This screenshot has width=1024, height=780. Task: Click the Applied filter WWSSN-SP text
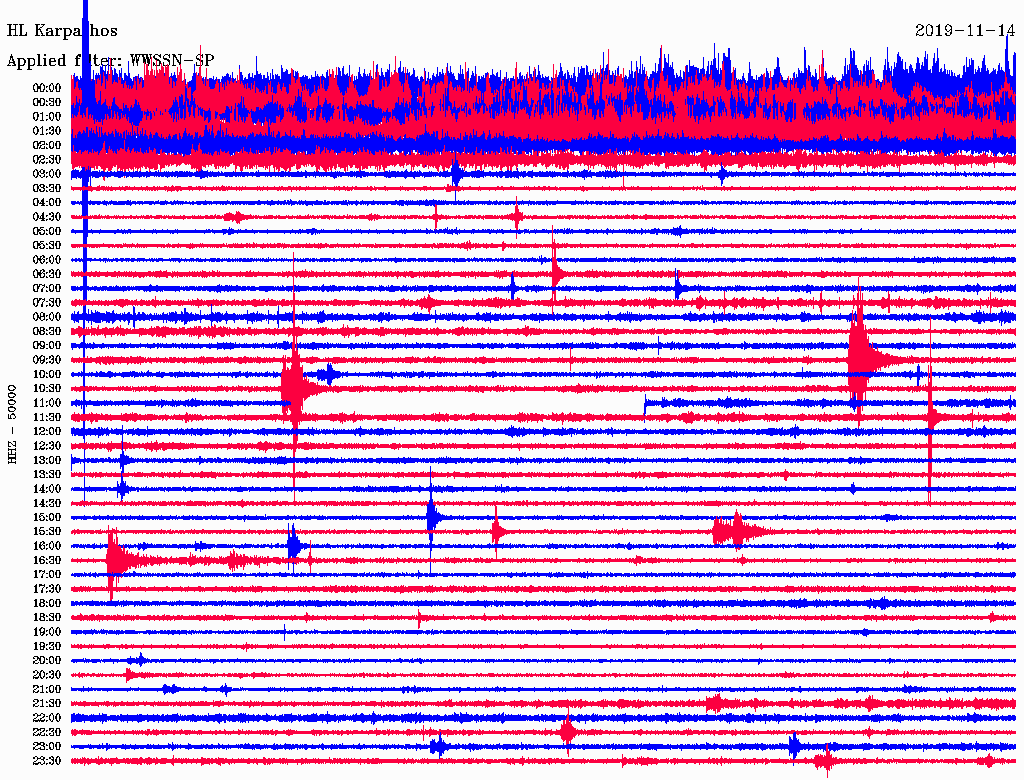coord(110,60)
